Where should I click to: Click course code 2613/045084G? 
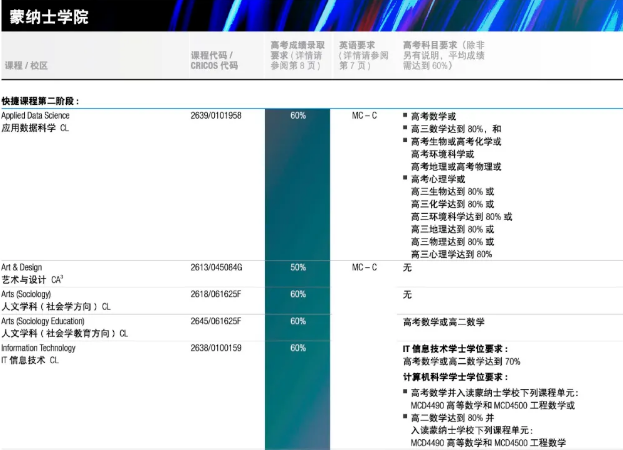(x=216, y=268)
